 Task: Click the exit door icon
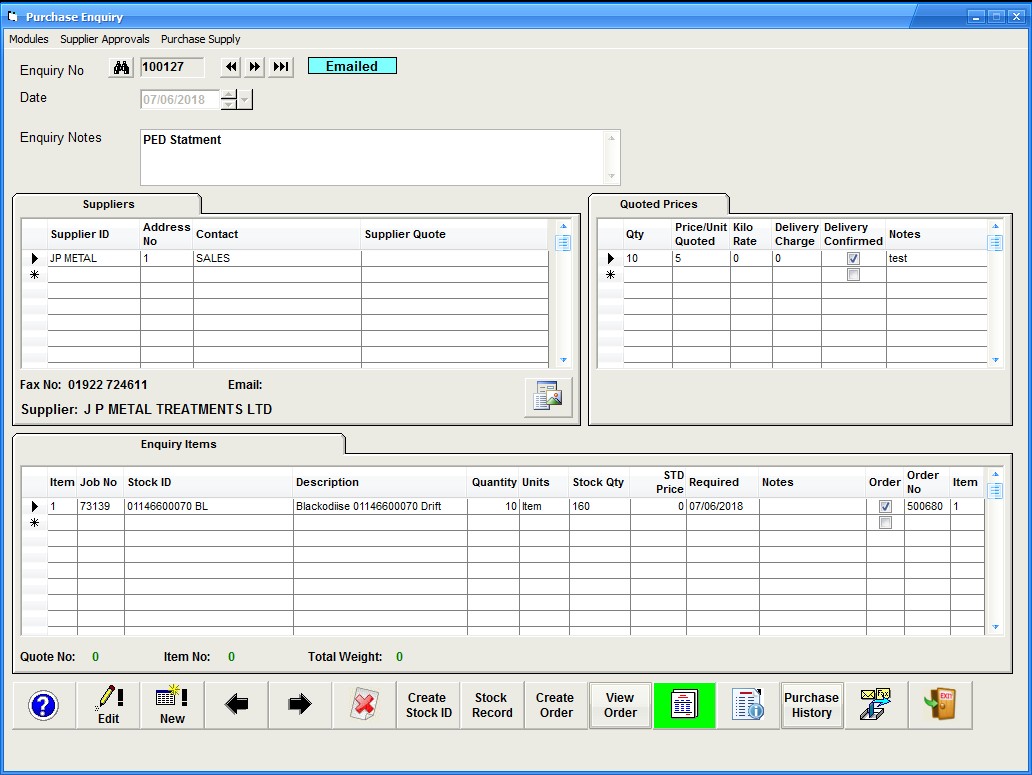coord(940,705)
